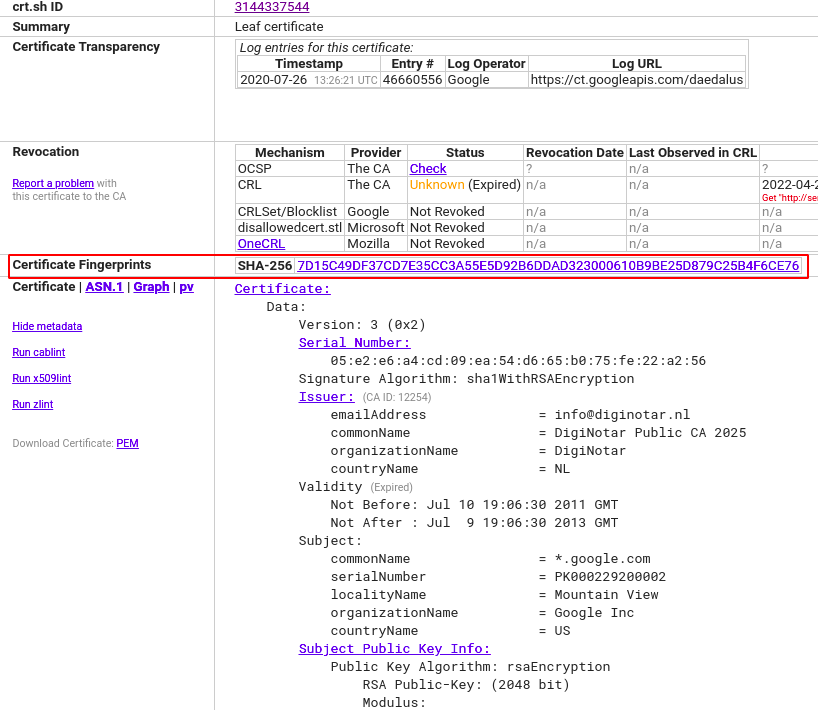The image size is (818, 710).
Task: Open crt.sh ID 3144337544 link
Action: pos(272,7)
